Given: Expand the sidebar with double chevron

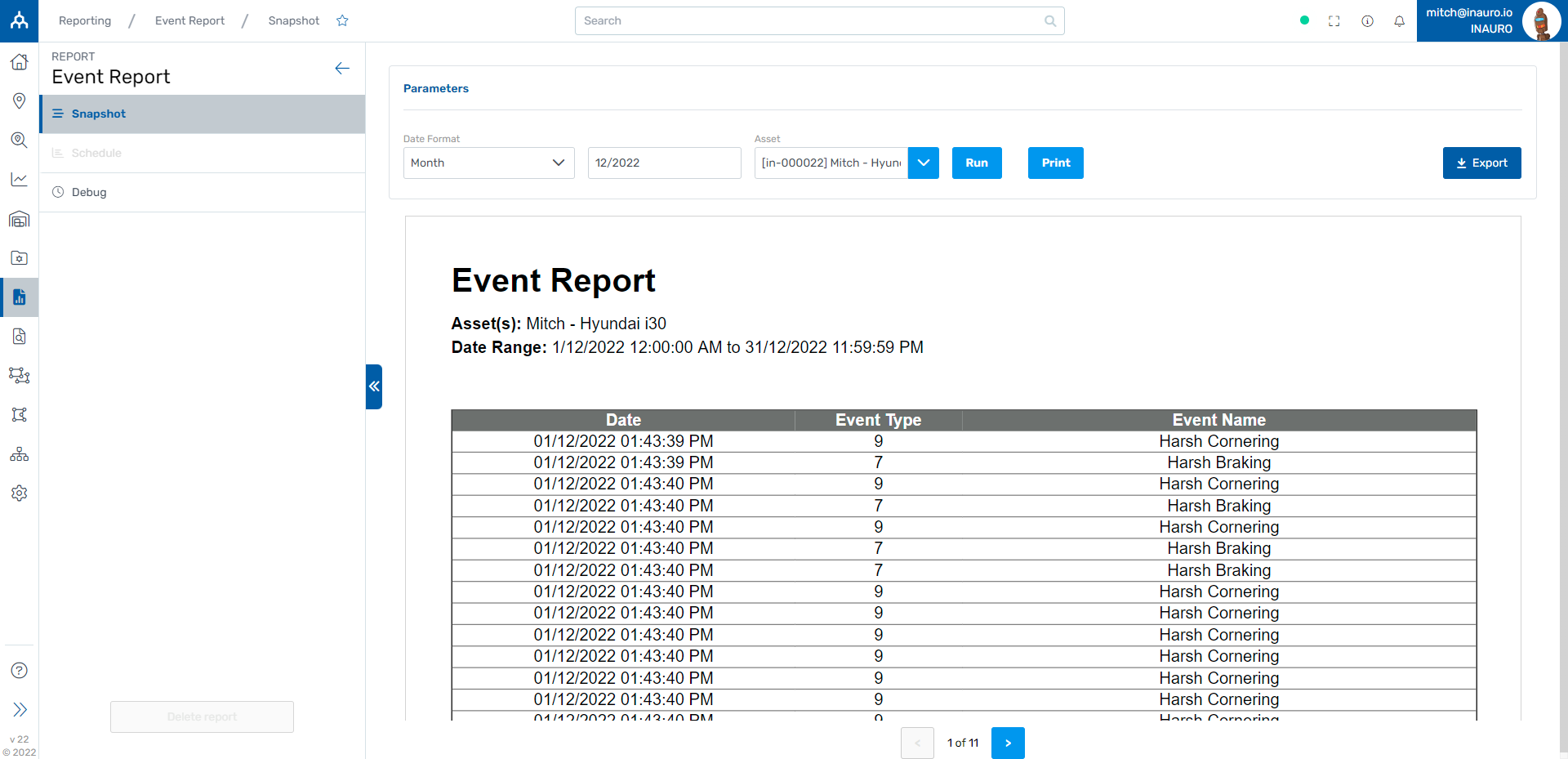Looking at the screenshot, I should coord(20,709).
